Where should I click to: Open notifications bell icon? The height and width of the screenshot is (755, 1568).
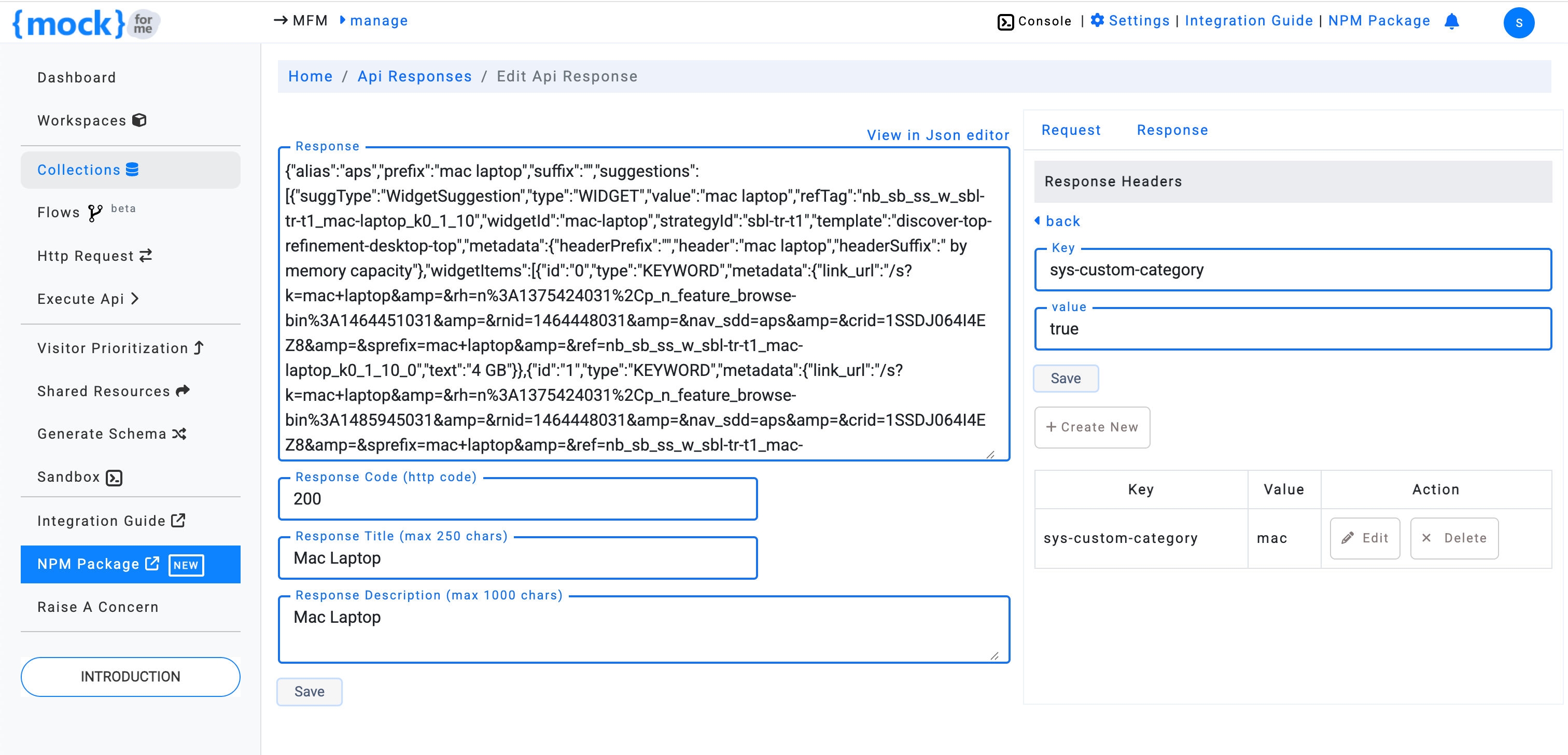1452,21
